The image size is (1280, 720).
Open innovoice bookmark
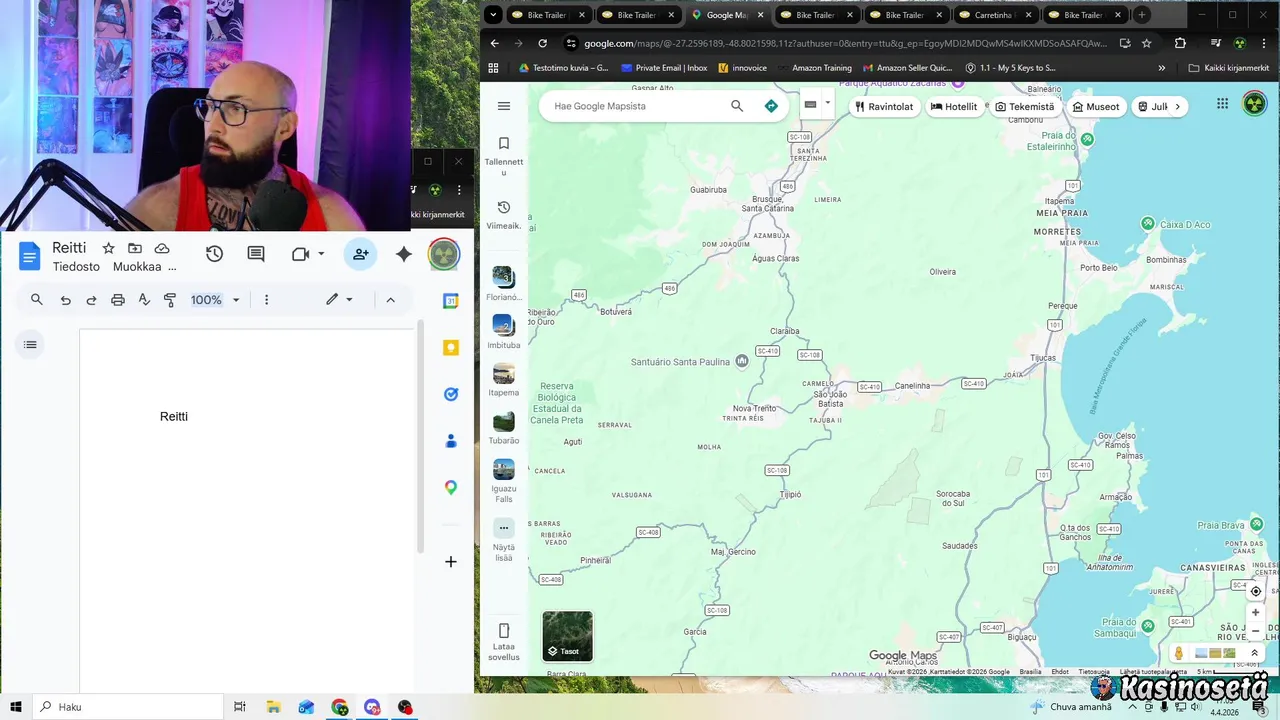tap(742, 68)
